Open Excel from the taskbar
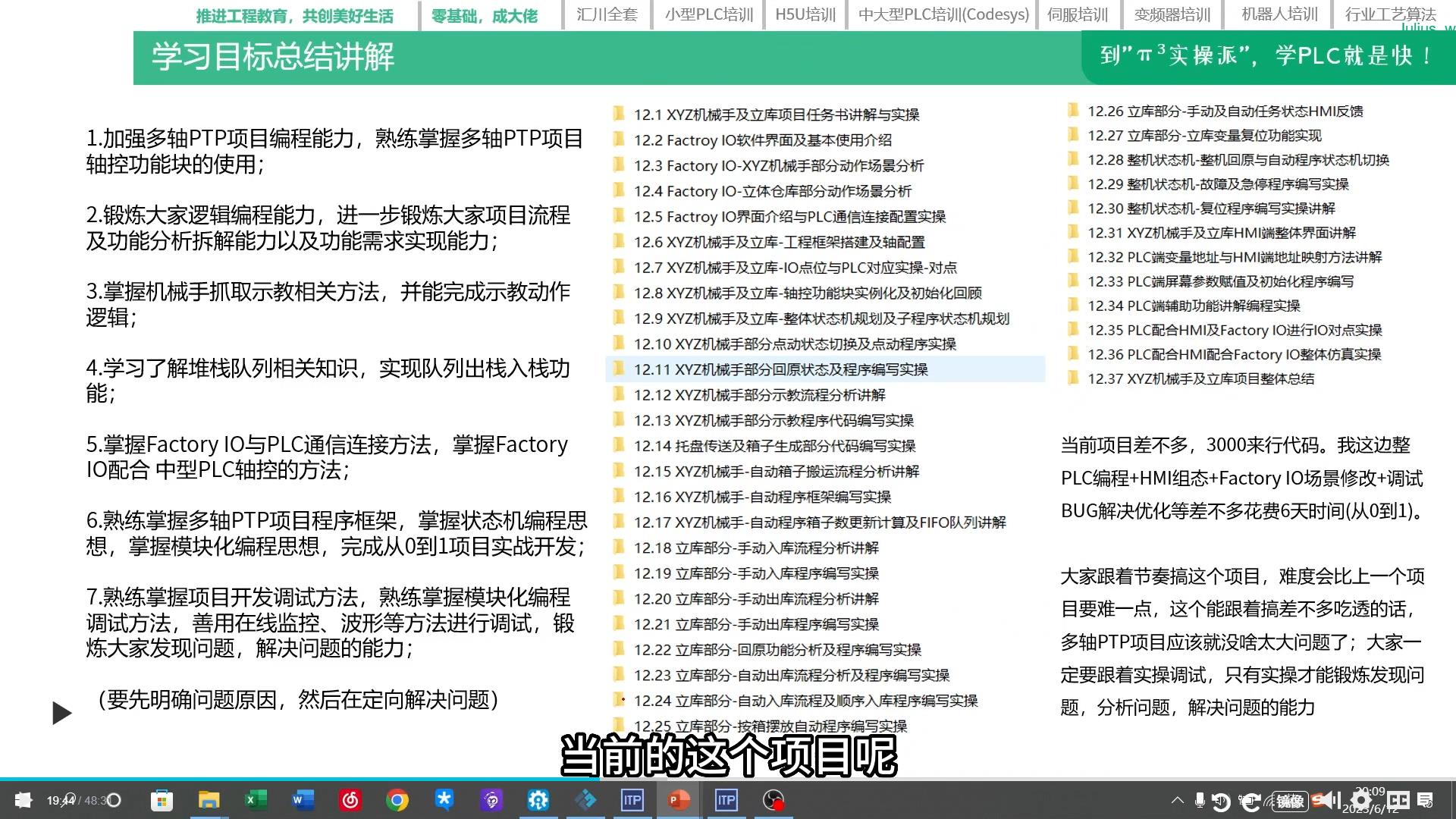1456x819 pixels. click(256, 800)
